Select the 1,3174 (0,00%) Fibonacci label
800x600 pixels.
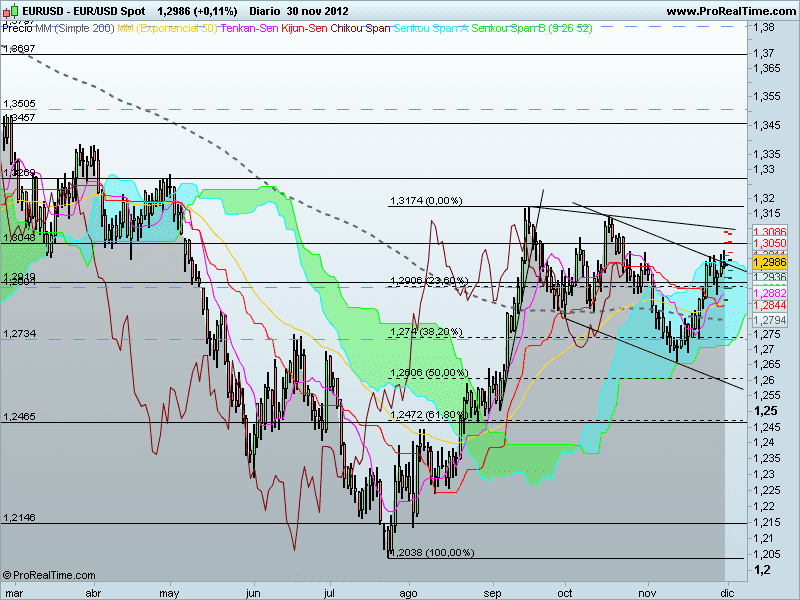pos(425,200)
